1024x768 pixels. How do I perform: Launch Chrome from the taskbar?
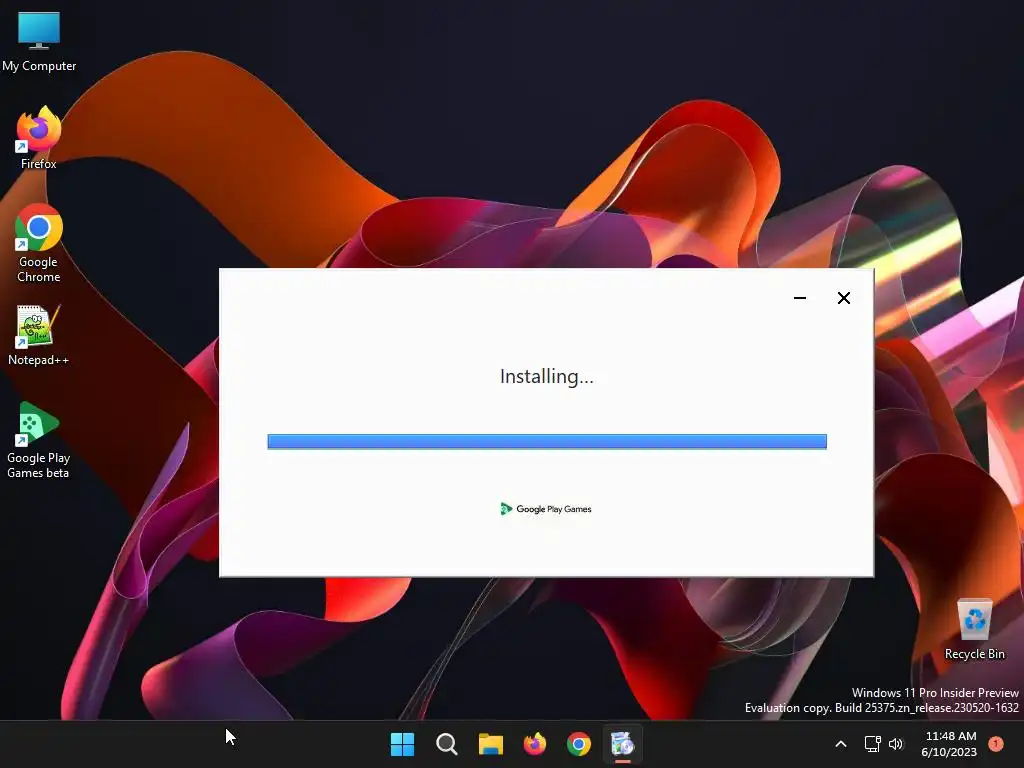click(x=579, y=744)
